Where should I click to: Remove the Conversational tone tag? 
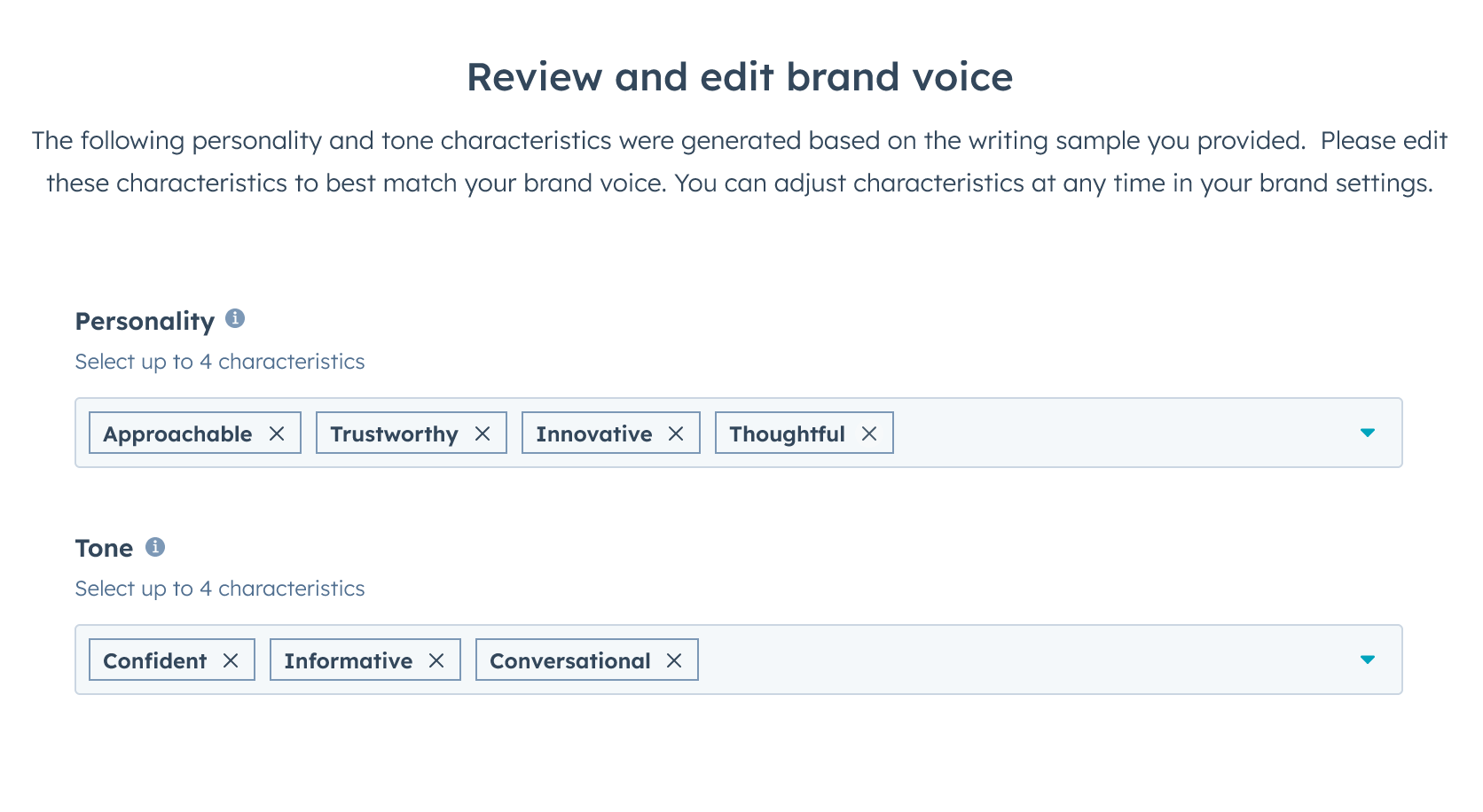[x=676, y=660]
